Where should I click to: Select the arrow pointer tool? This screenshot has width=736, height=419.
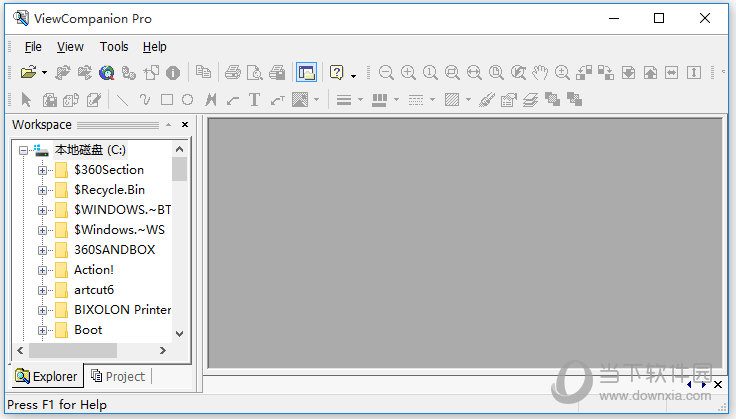[26, 99]
